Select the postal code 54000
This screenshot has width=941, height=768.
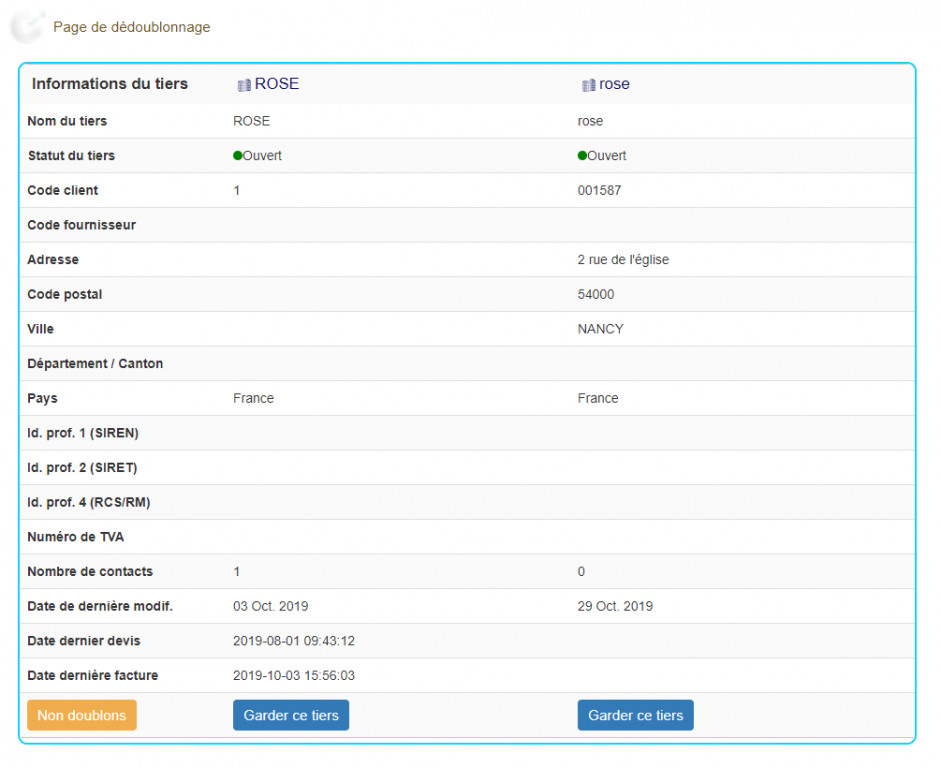(596, 294)
